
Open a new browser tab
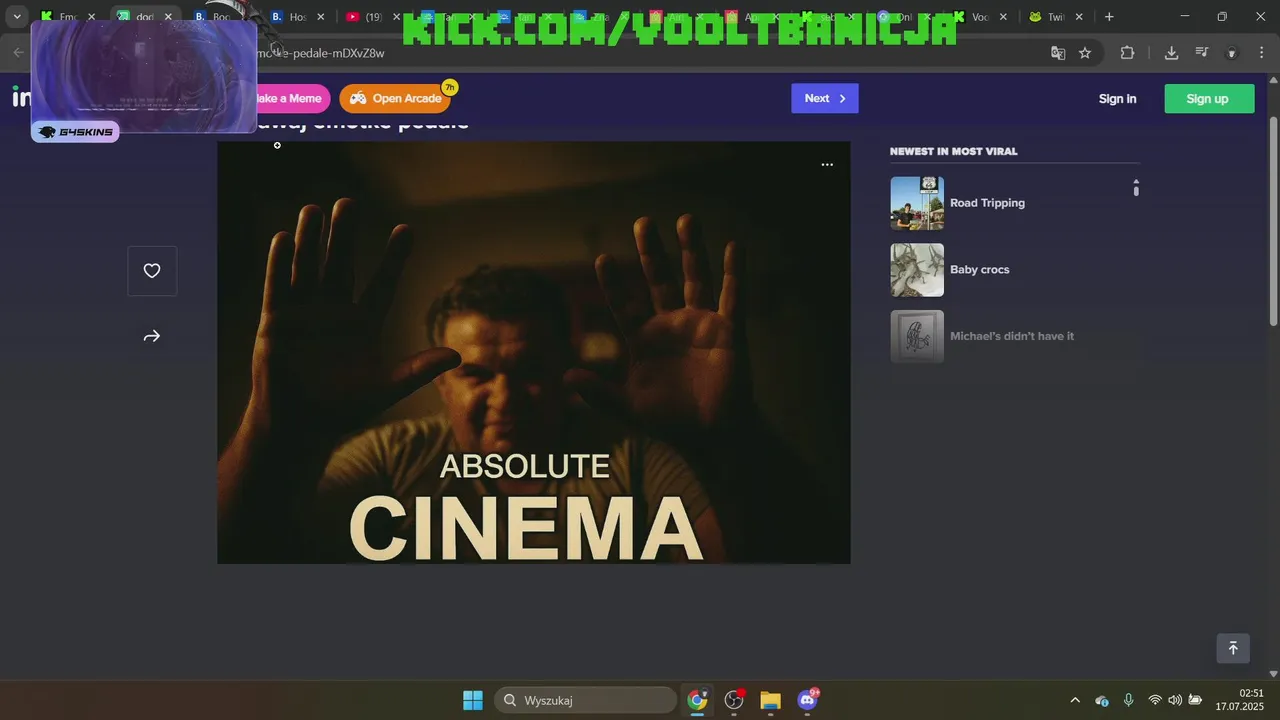[x=1109, y=17]
